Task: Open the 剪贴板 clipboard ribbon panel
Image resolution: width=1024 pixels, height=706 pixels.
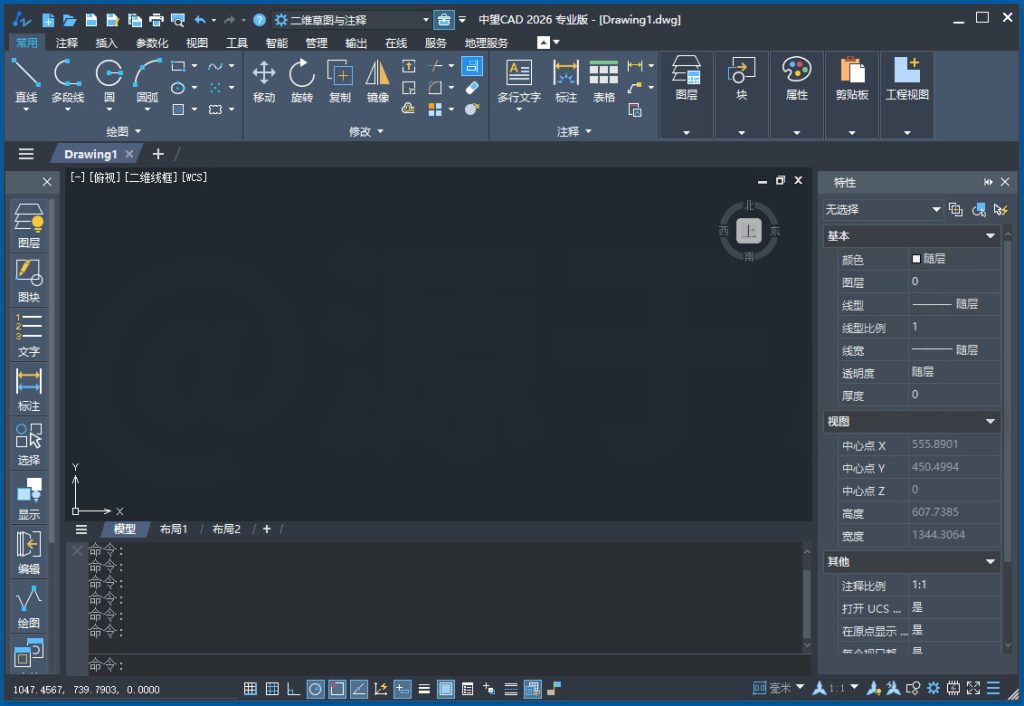Action: pos(852,95)
